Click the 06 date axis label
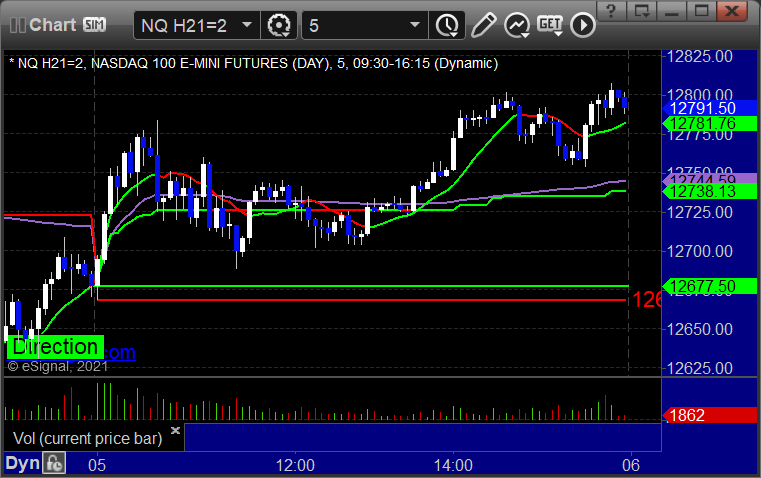Screen dimensions: 761x478 tap(631, 465)
